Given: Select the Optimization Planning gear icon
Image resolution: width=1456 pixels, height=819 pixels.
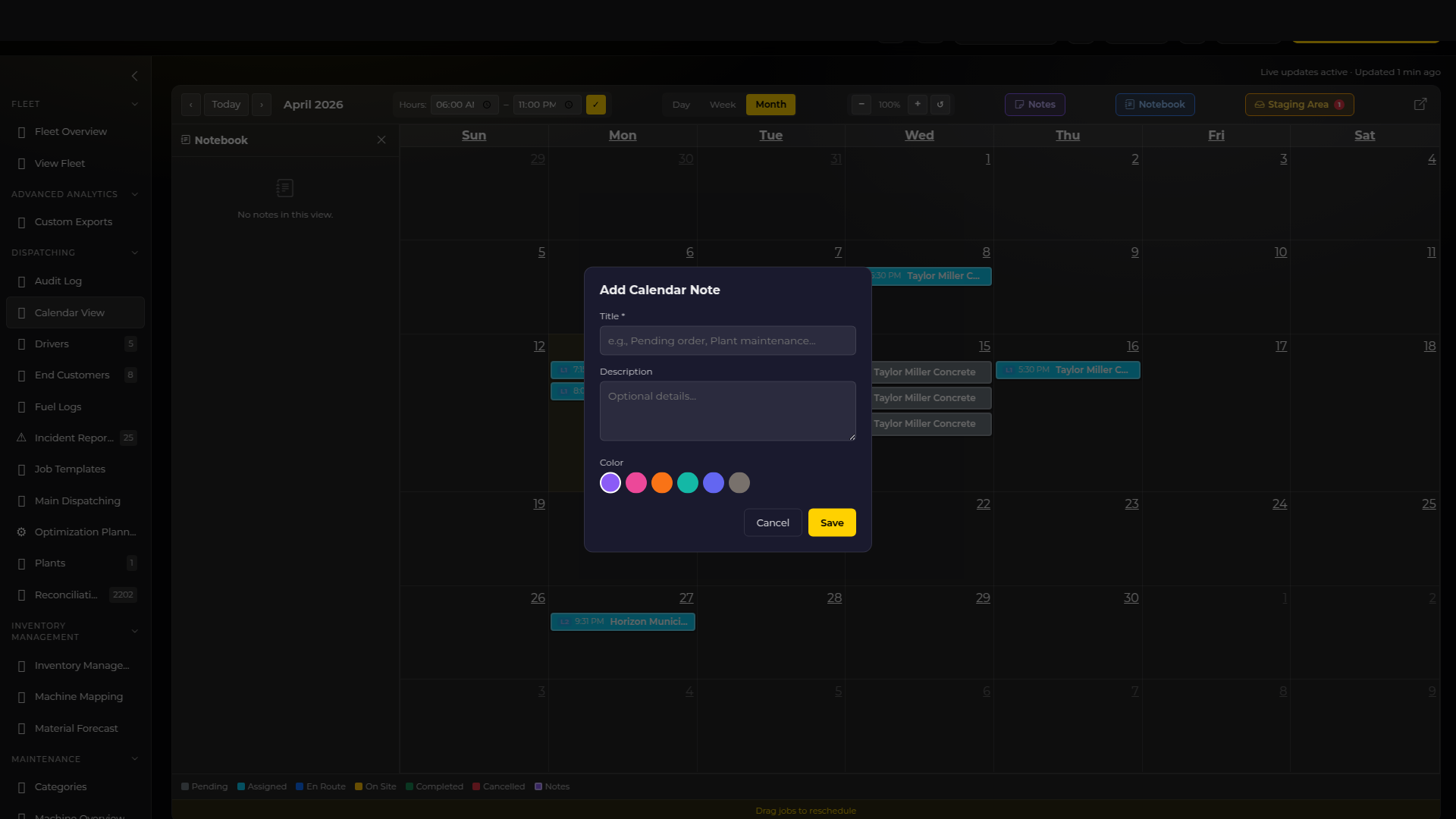Looking at the screenshot, I should 21,532.
